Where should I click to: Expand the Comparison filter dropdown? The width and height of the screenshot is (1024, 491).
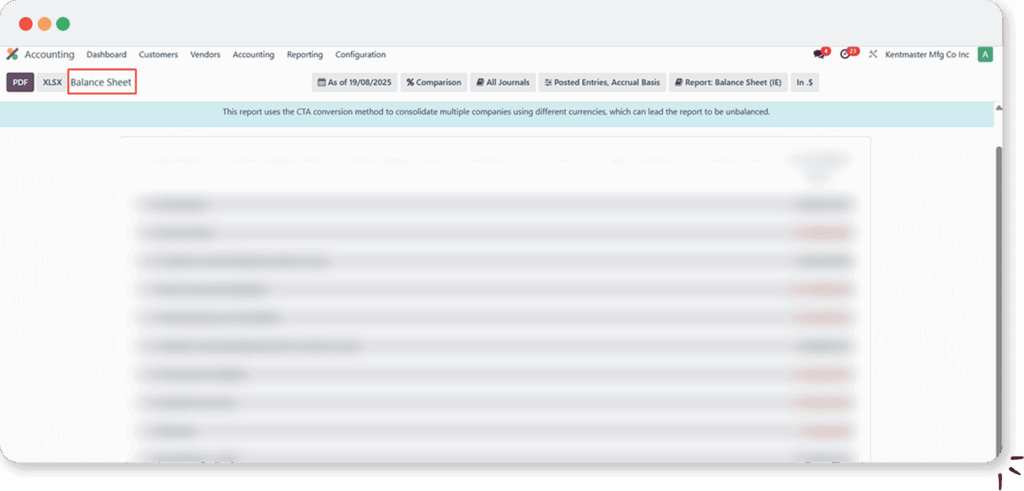tap(434, 82)
